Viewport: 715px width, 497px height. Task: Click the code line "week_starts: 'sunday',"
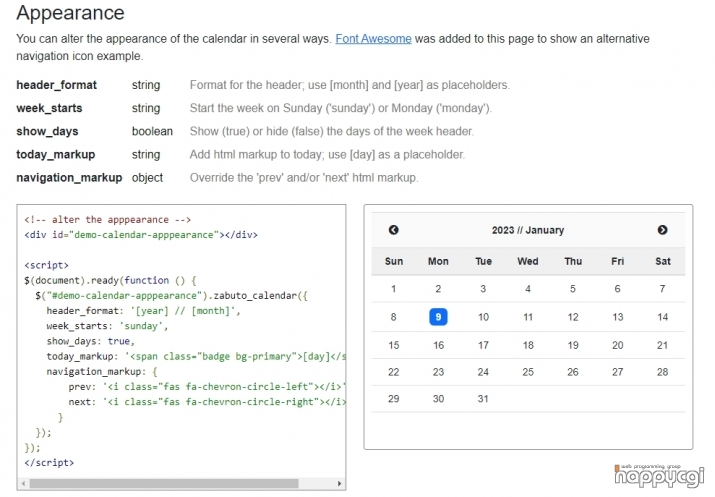[107, 326]
